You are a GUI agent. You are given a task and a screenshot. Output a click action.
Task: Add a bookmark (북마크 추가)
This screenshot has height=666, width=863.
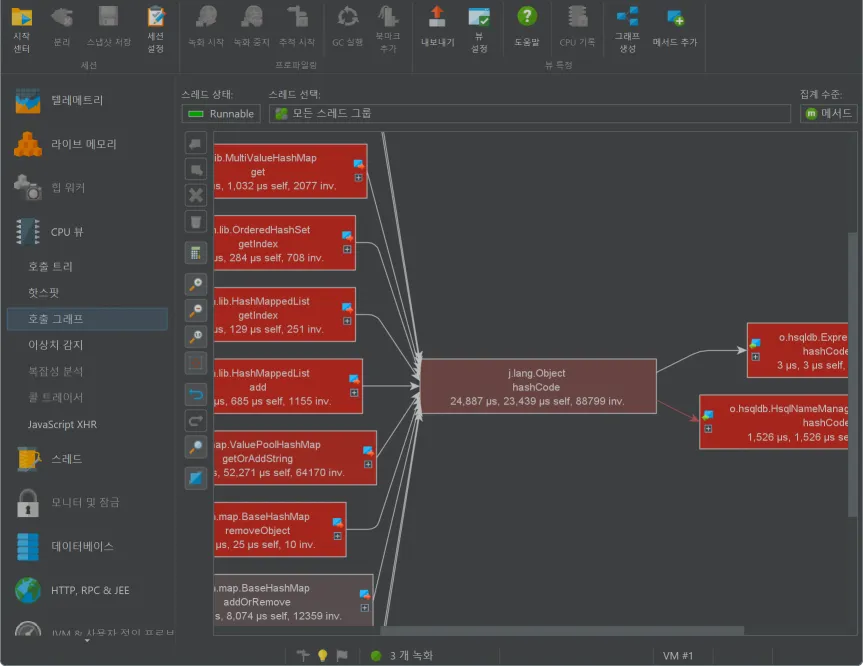(388, 30)
